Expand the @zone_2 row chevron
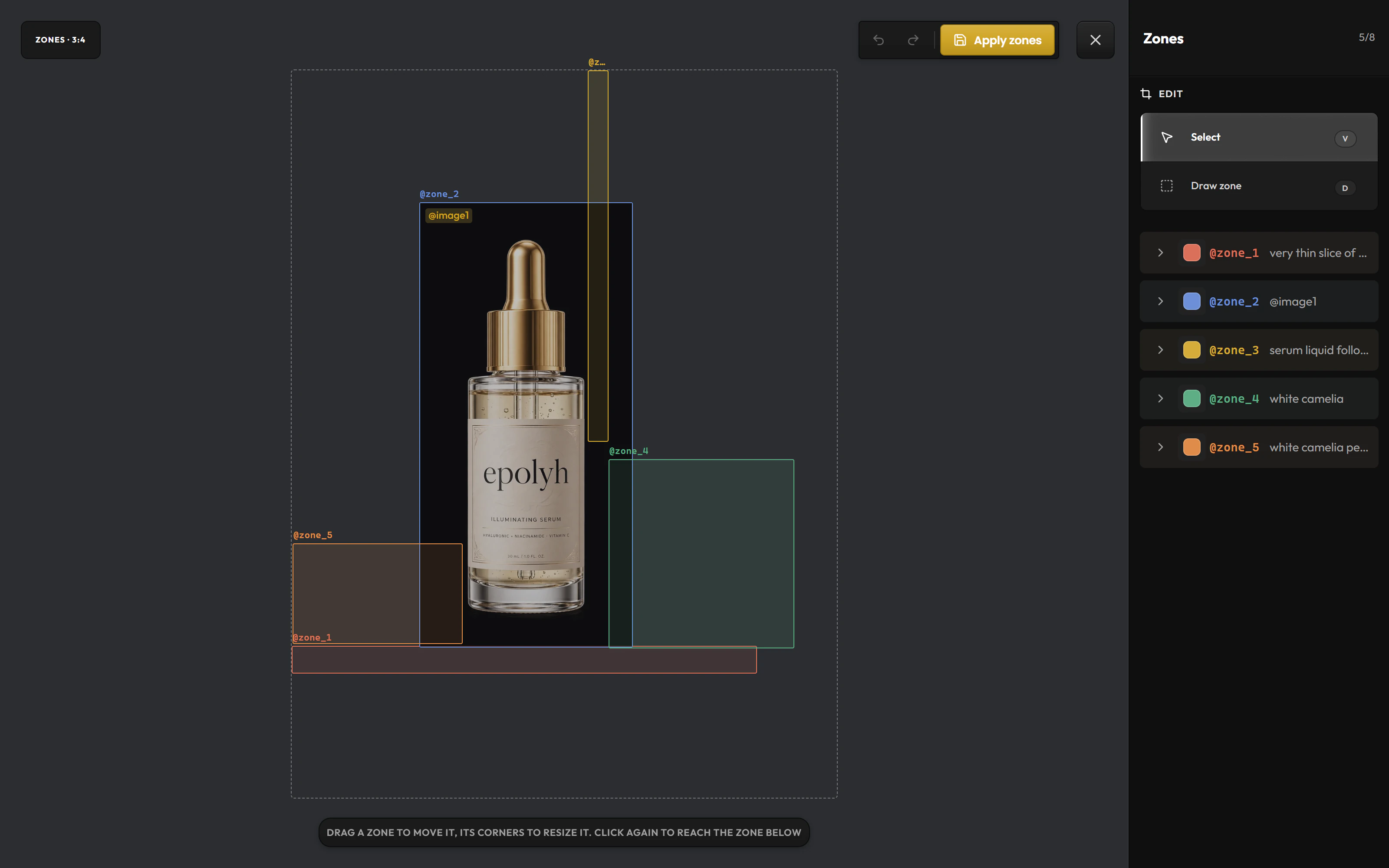Screen dimensions: 1389x868 point(1160,301)
